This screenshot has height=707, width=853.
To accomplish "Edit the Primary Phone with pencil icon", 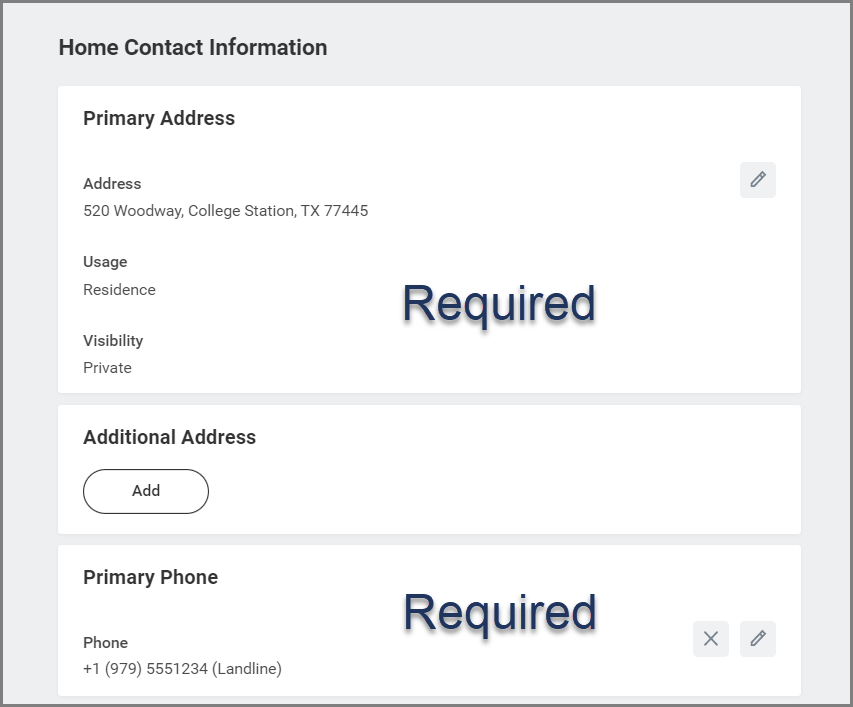I will tap(757, 639).
